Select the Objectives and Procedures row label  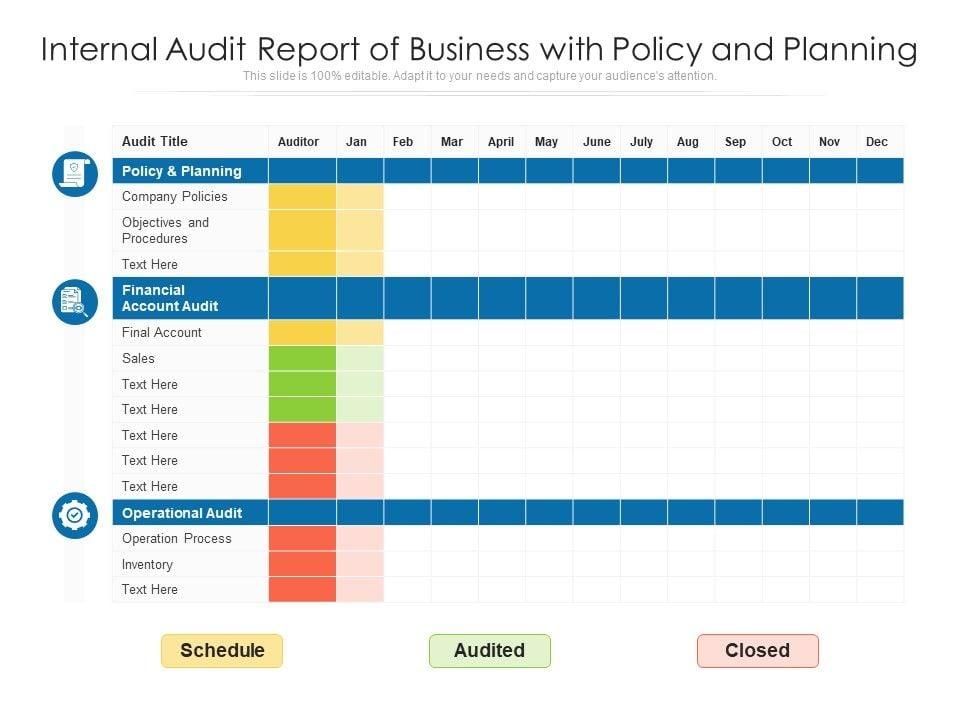pos(166,230)
